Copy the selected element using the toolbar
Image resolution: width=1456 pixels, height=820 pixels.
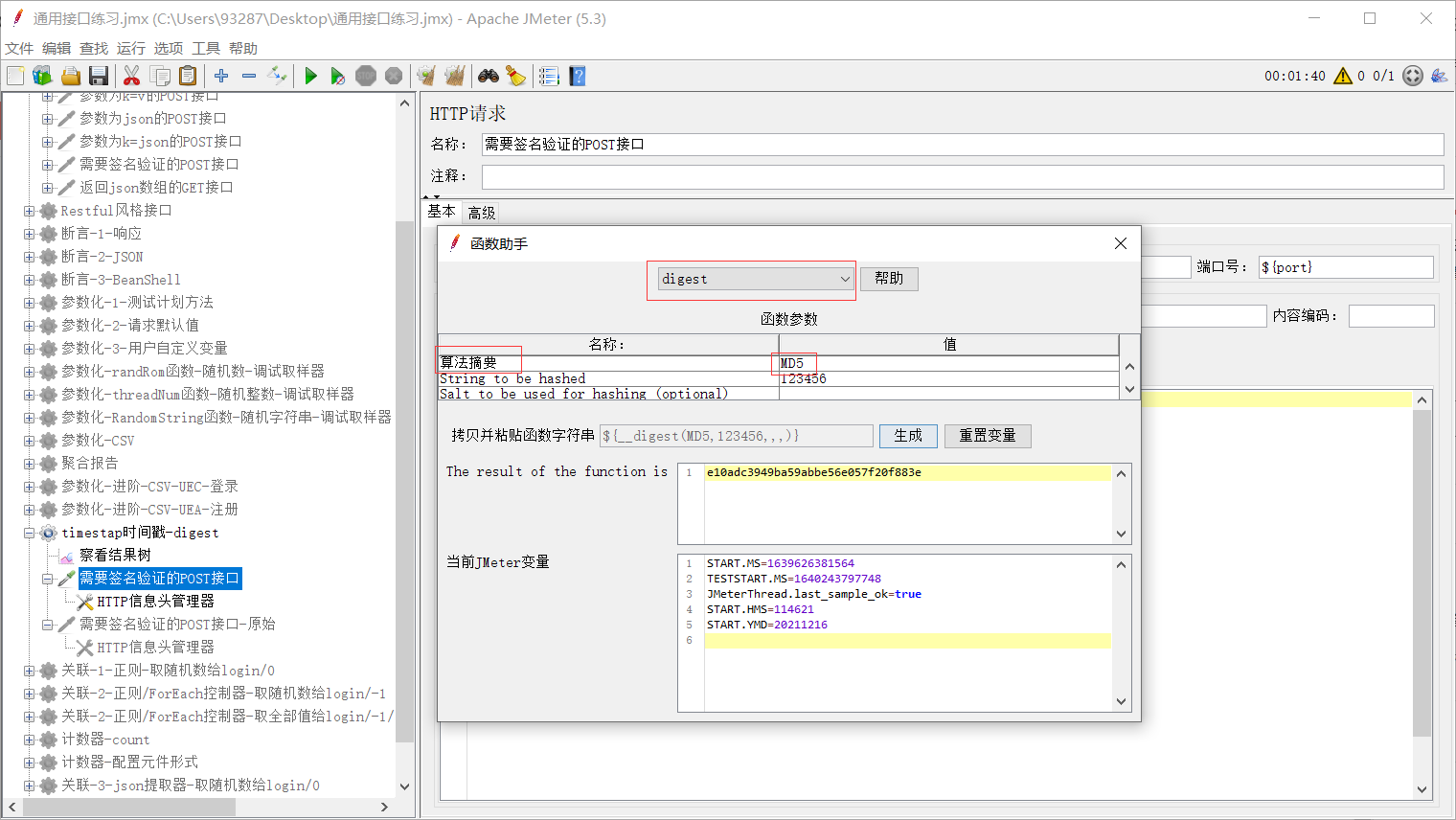pyautogui.click(x=160, y=76)
